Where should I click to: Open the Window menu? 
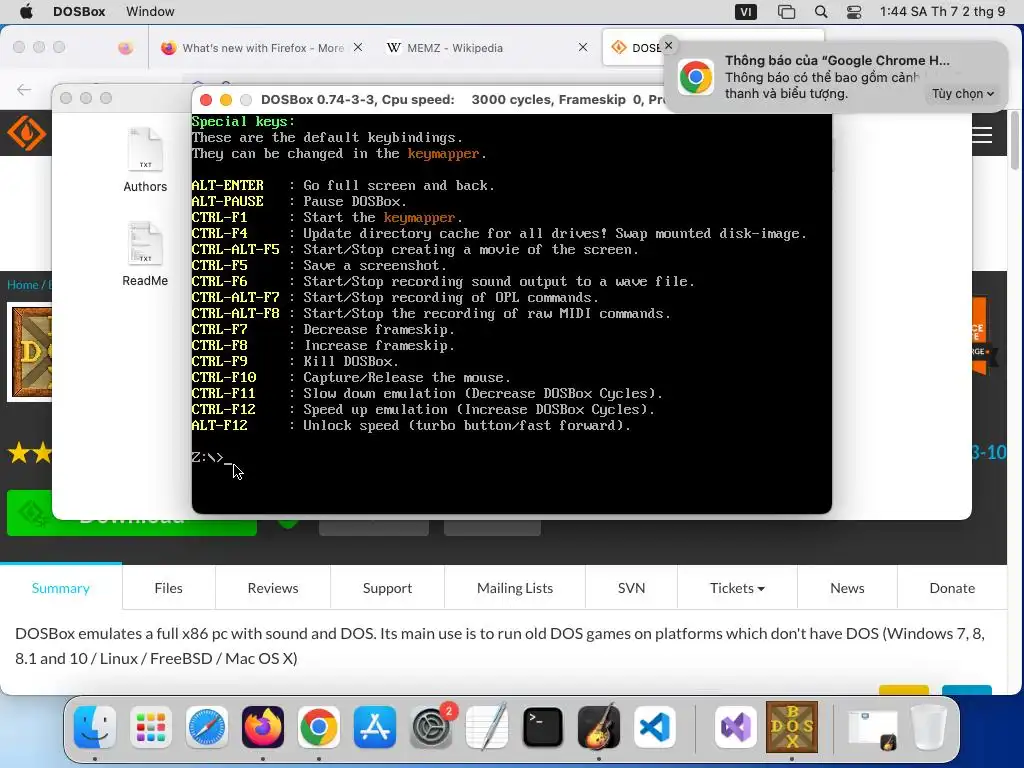point(150,11)
